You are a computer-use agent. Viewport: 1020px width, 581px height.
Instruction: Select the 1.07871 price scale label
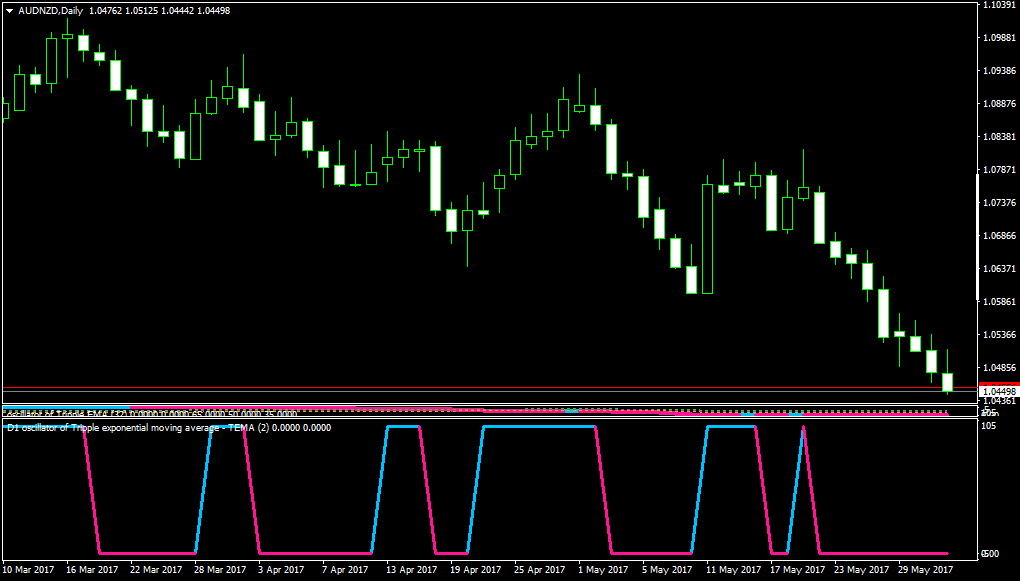[1000, 170]
